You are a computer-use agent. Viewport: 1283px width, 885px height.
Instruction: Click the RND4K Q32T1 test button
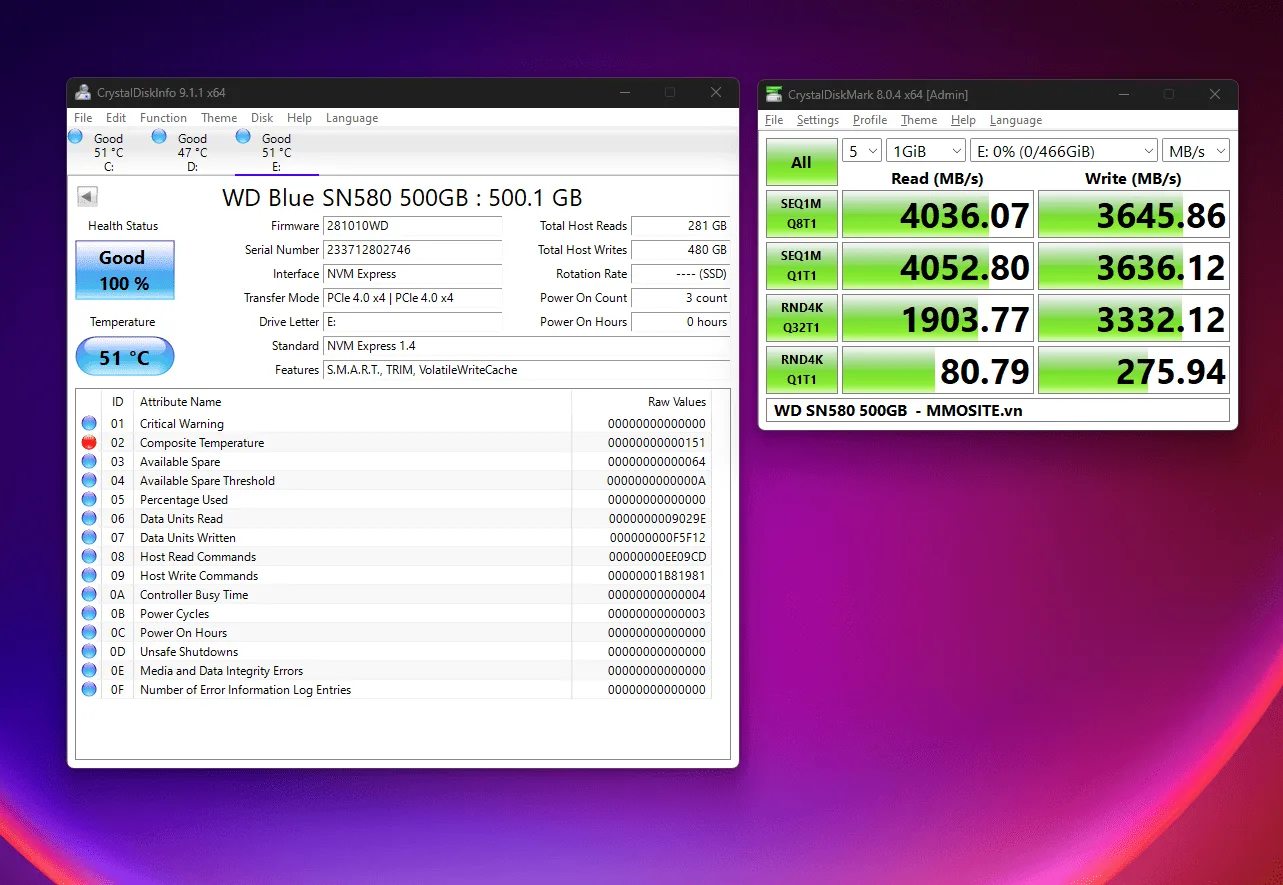[801, 318]
